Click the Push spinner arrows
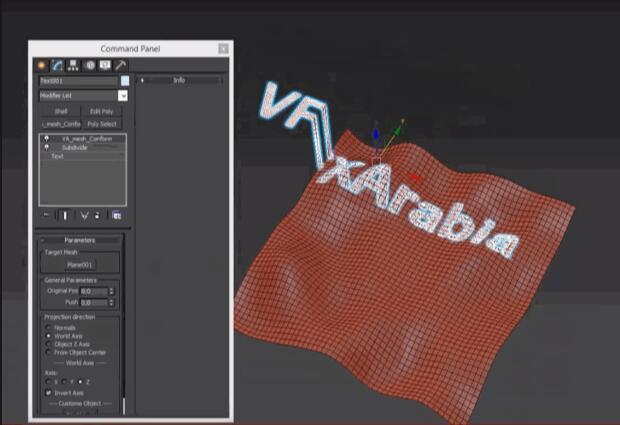Viewport: 620px width, 425px height. 112,302
